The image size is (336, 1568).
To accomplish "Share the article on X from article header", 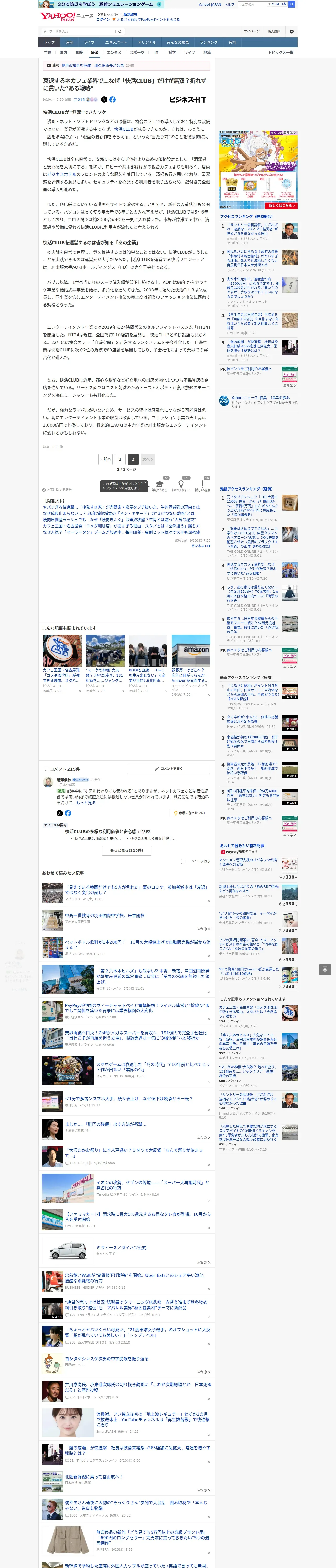I will point(104,99).
